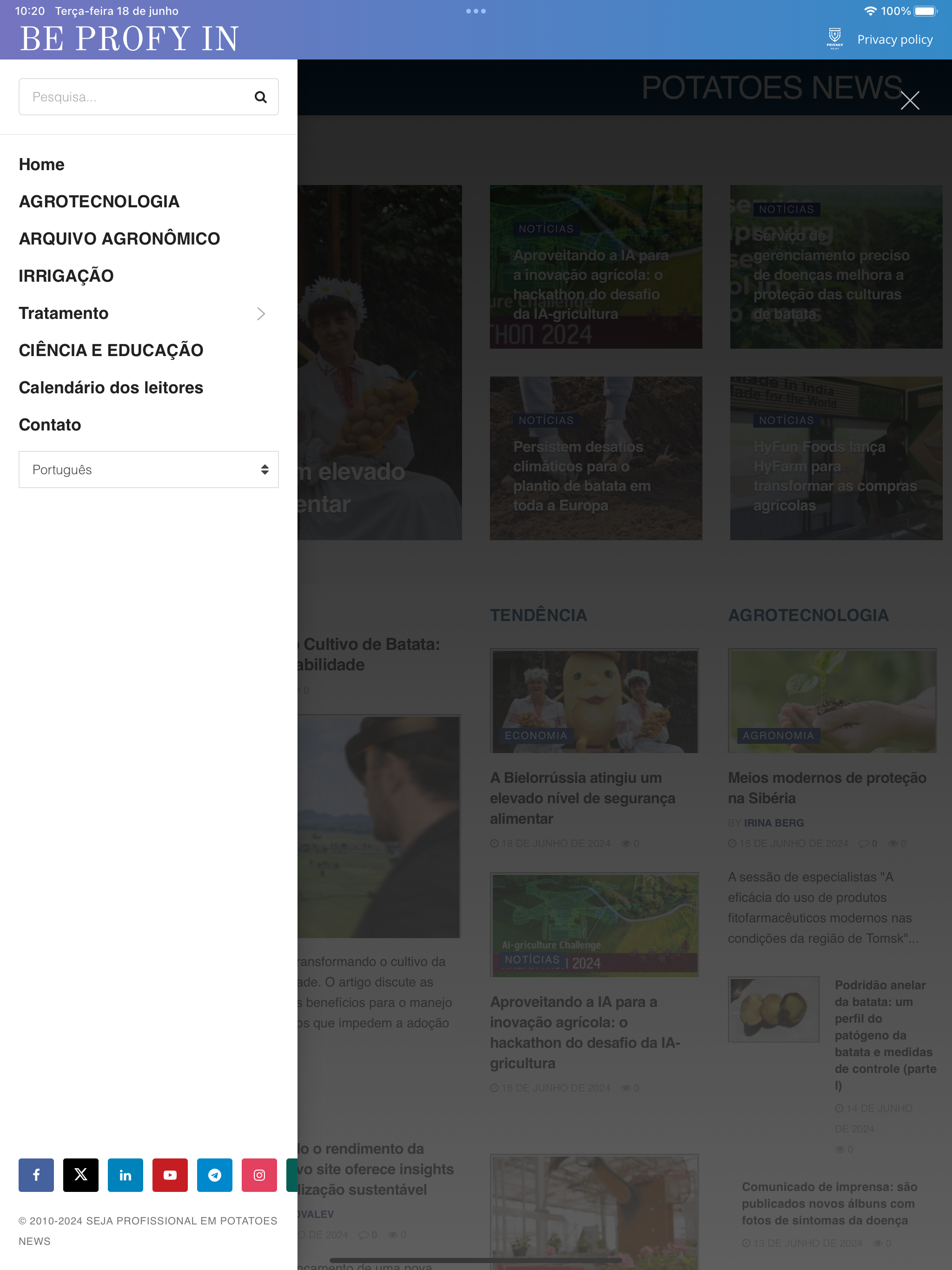
Task: Expand the Tratamento submenu chevron
Action: tap(261, 313)
